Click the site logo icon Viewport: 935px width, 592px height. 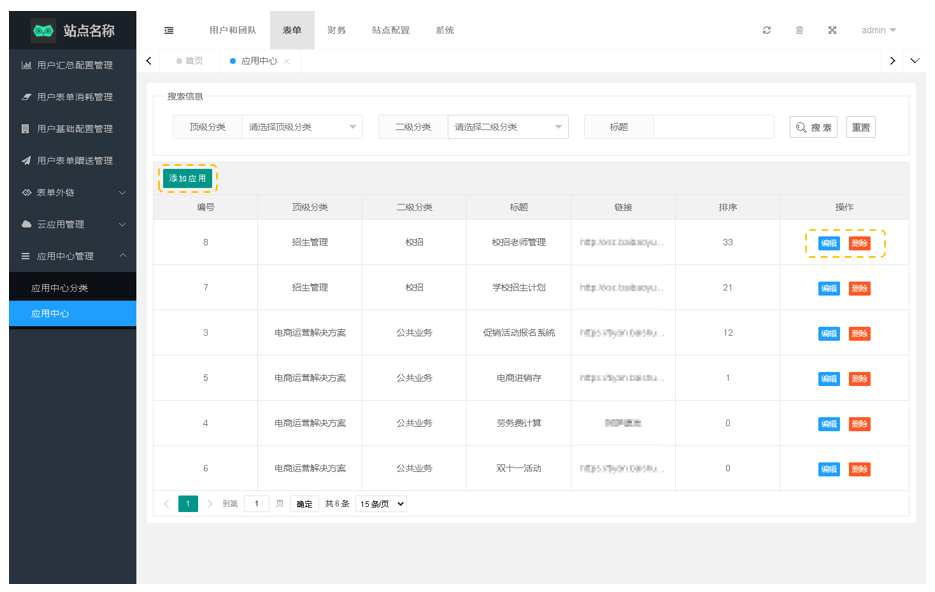43,30
